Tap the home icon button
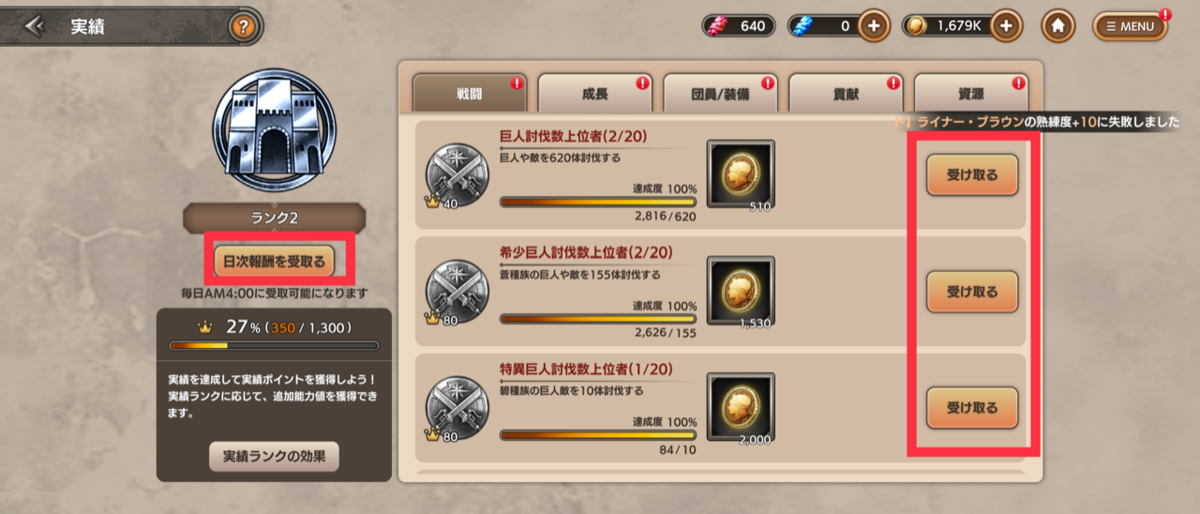 point(1058,26)
